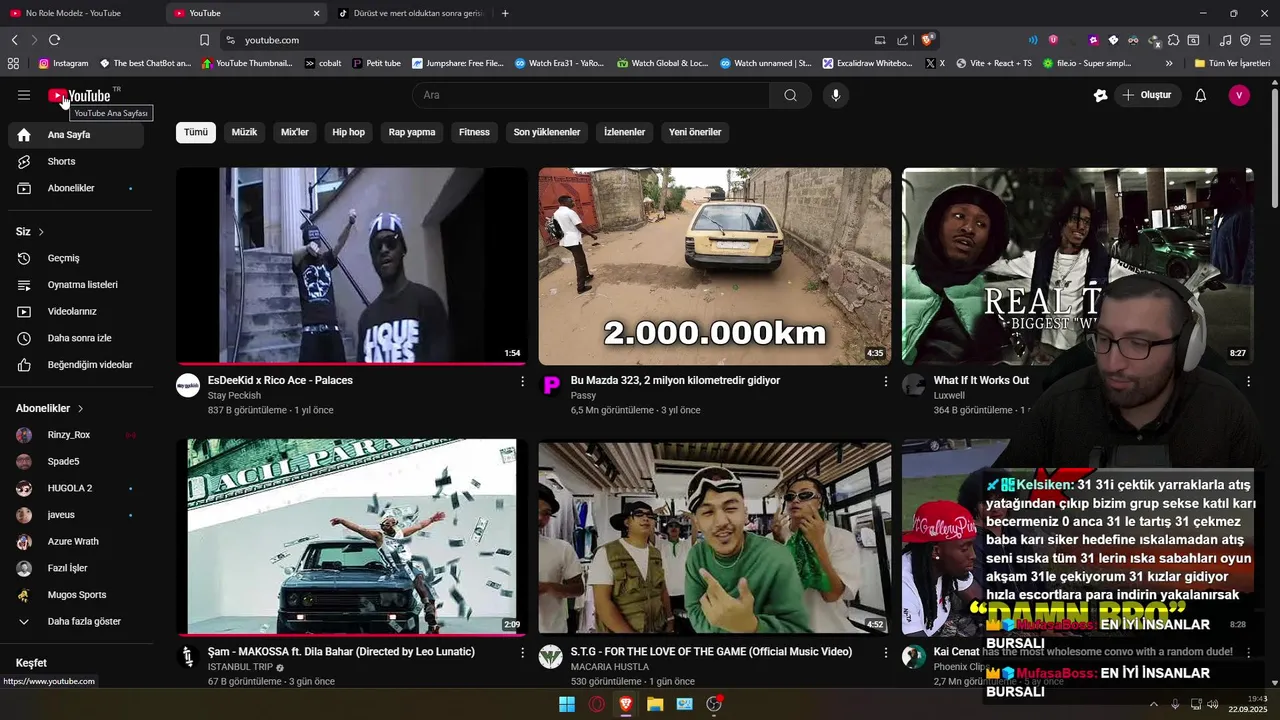Screen dimensions: 1280x720
Task: Open Daha sonra izle list
Action: pos(76,338)
